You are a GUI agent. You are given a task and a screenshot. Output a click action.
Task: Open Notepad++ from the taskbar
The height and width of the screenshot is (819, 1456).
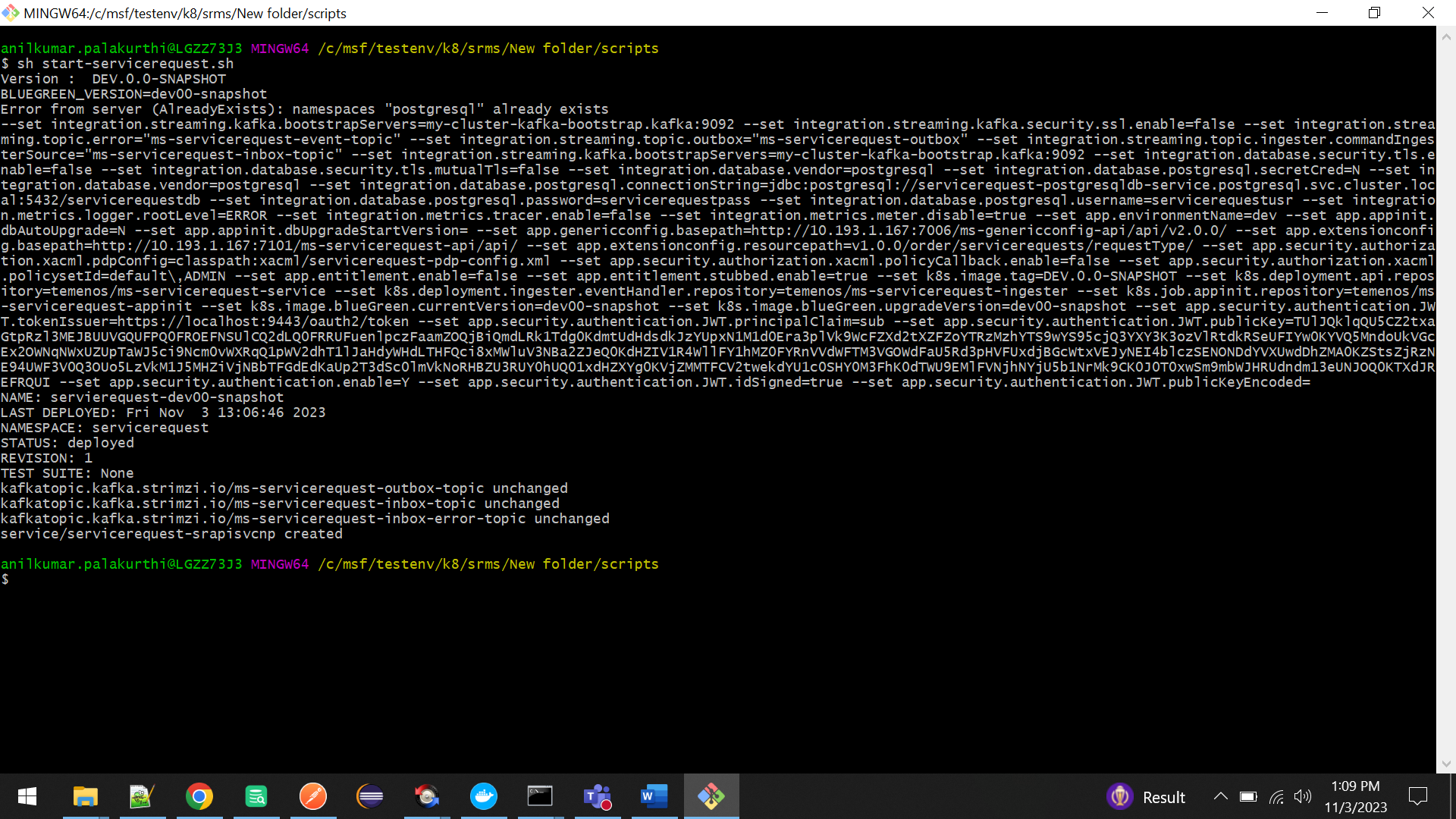coord(142,796)
